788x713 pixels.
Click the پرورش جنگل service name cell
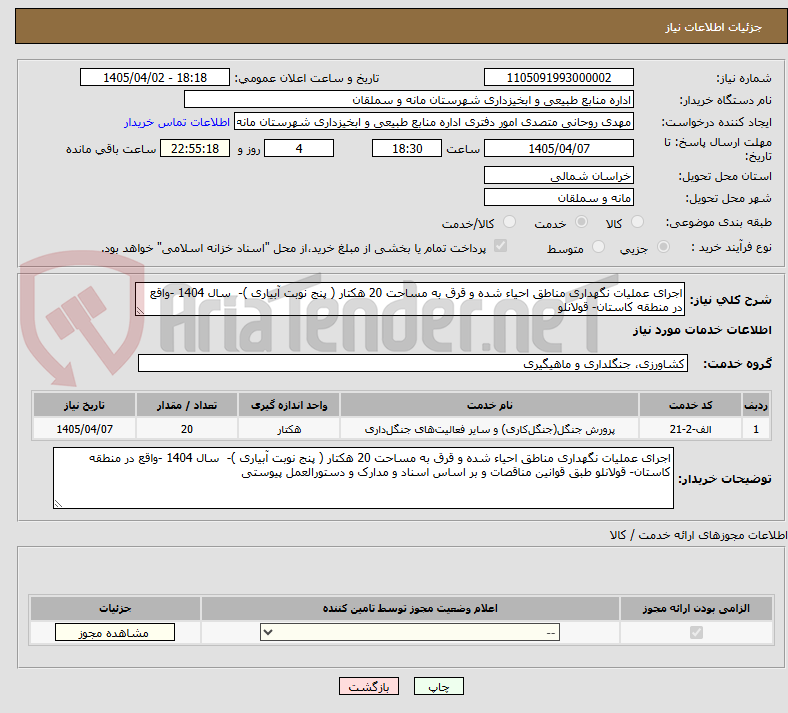coord(489,429)
